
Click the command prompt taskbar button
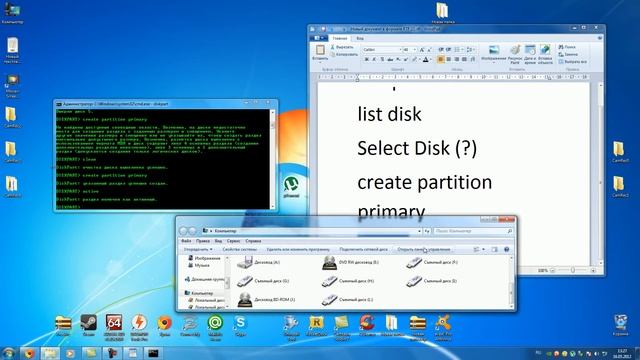[x=153, y=353]
